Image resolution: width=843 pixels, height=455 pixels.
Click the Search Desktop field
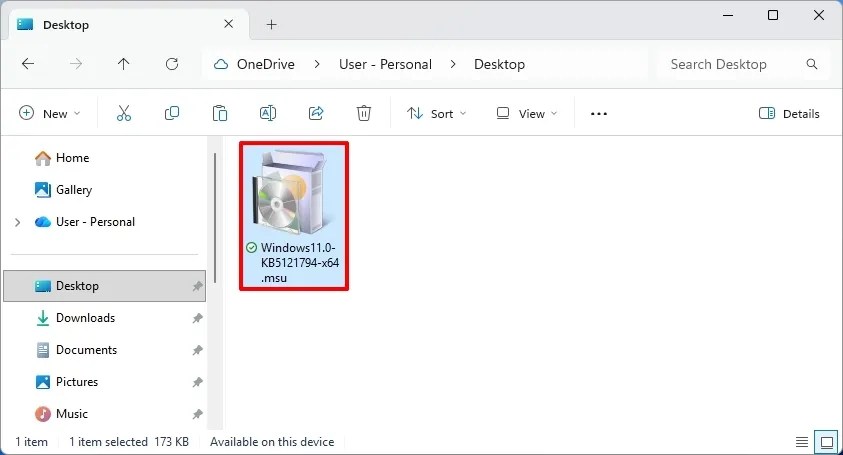coord(743,65)
